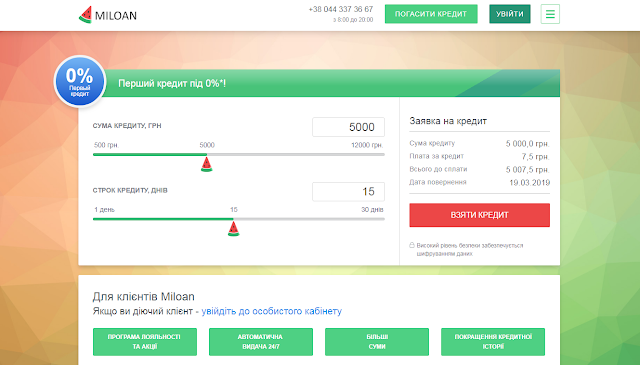Click the 1 день minimum term label
Viewport: 640px width, 365px height.
coord(104,209)
